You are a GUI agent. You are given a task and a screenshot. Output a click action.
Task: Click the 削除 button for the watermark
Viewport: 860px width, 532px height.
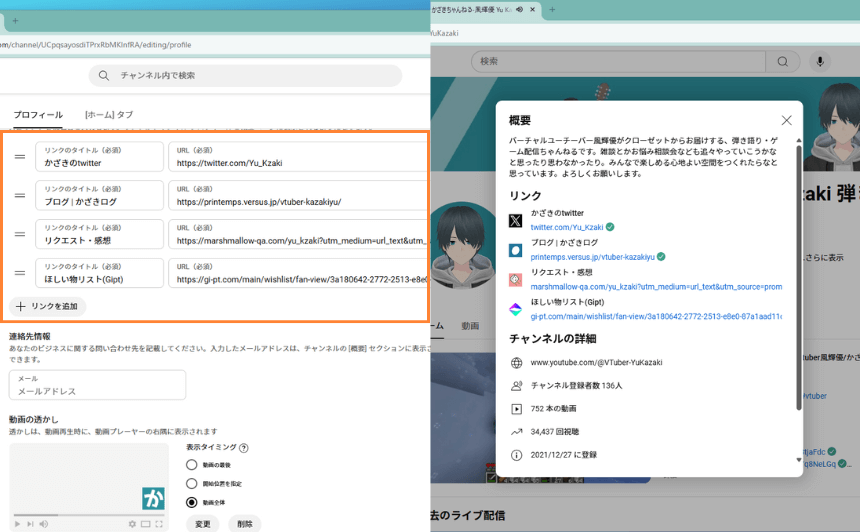coord(245,524)
